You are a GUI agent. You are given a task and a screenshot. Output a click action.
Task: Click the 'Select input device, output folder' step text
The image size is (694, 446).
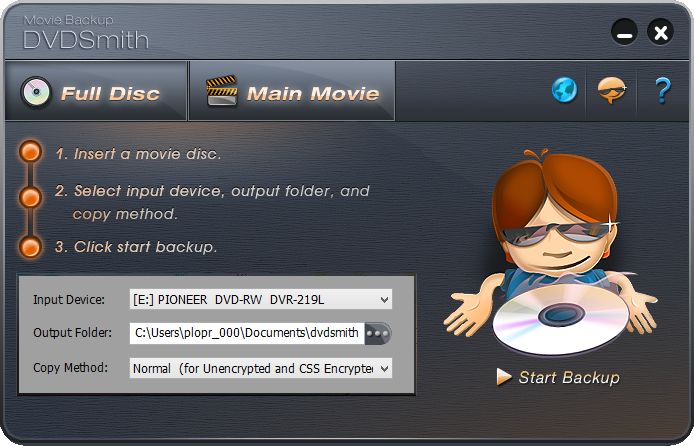(x=212, y=202)
